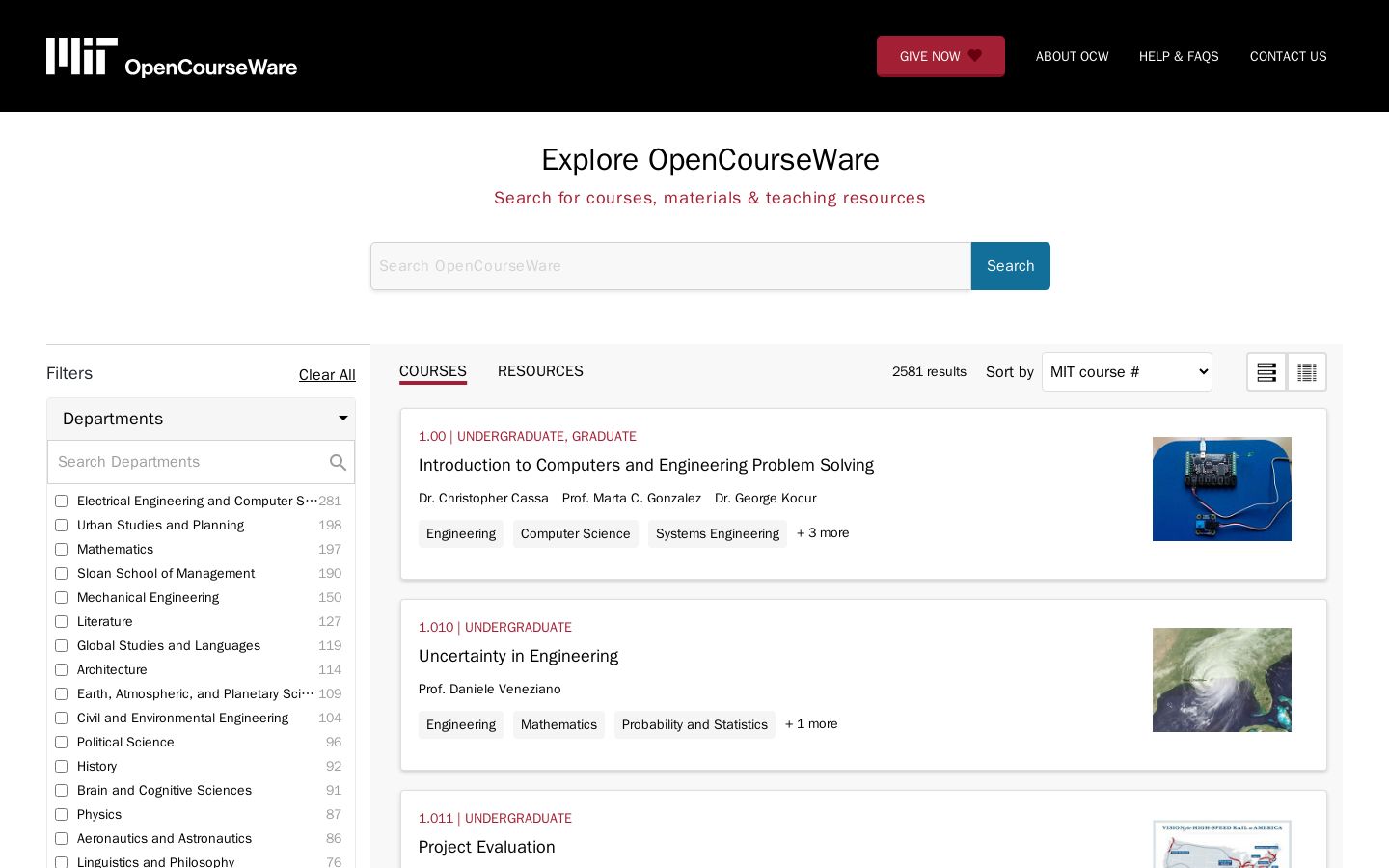The height and width of the screenshot is (868, 1389).
Task: Click Mathematics tag on Uncertainty in Engineering
Action: point(558,724)
